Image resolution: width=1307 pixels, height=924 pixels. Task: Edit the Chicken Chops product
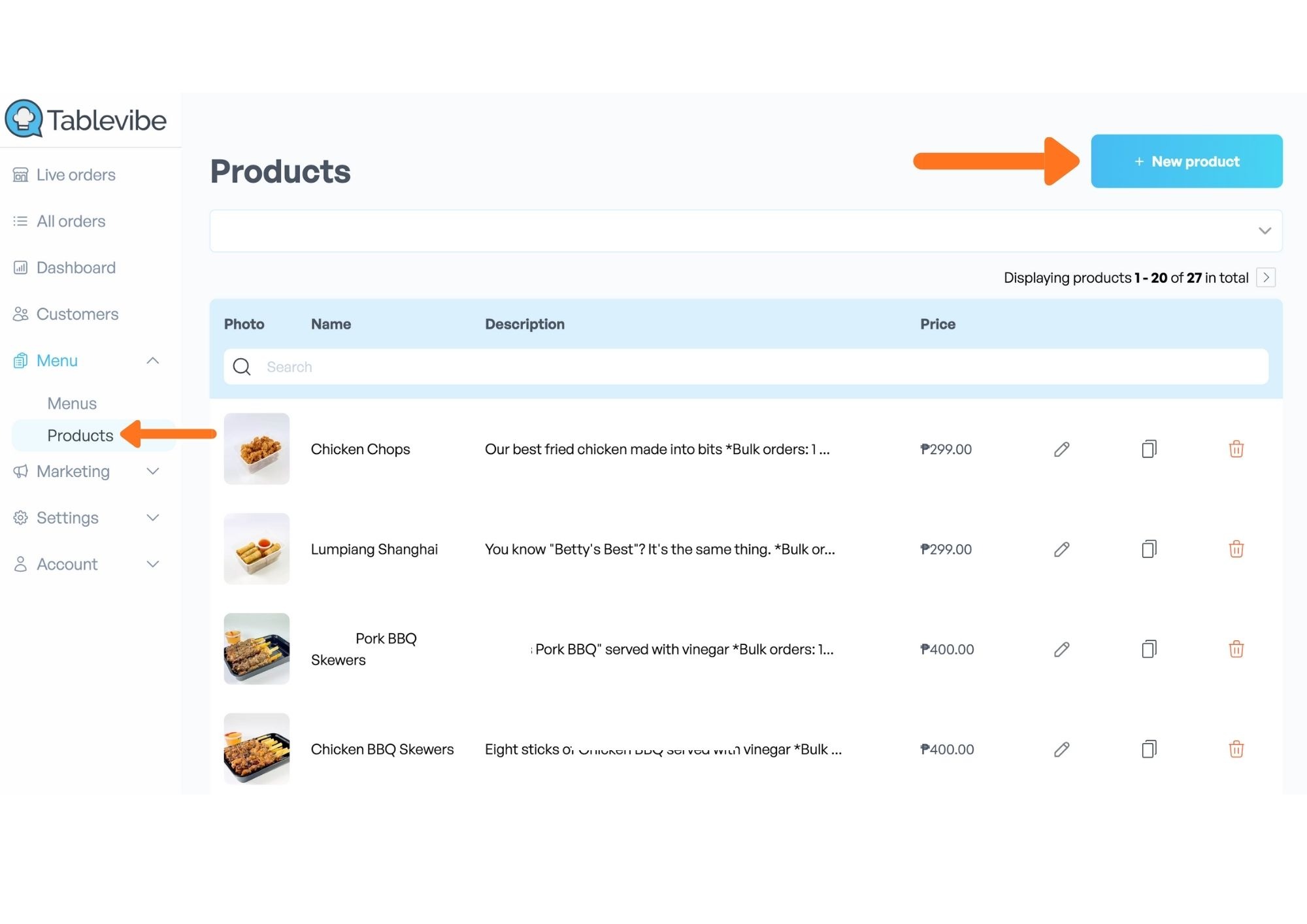pyautogui.click(x=1061, y=449)
